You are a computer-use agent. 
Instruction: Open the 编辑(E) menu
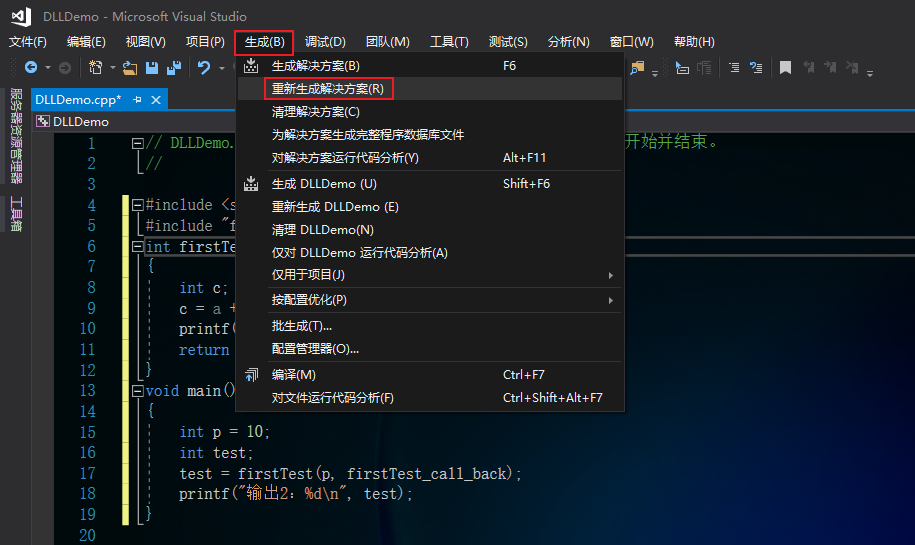click(86, 42)
